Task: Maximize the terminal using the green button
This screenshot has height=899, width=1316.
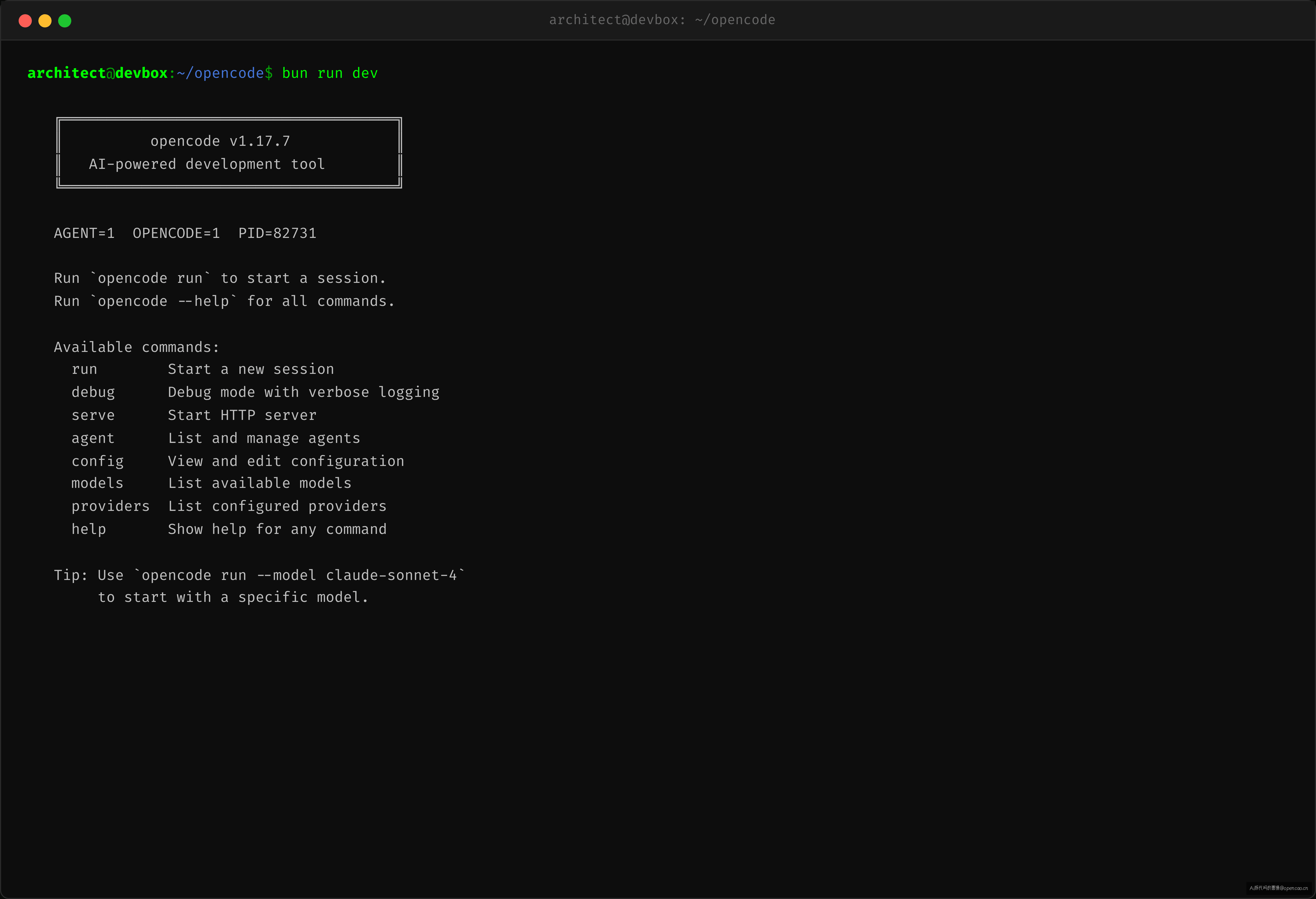Action: coord(64,21)
